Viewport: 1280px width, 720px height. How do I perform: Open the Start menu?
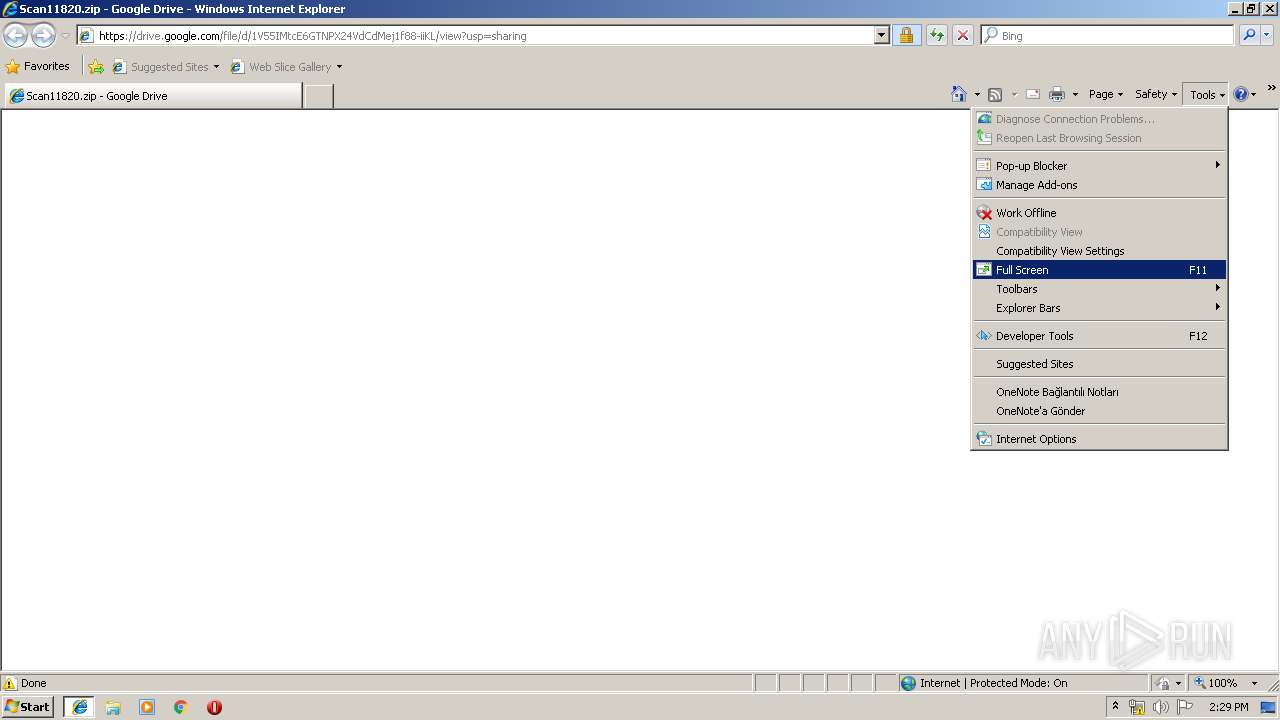pos(27,707)
